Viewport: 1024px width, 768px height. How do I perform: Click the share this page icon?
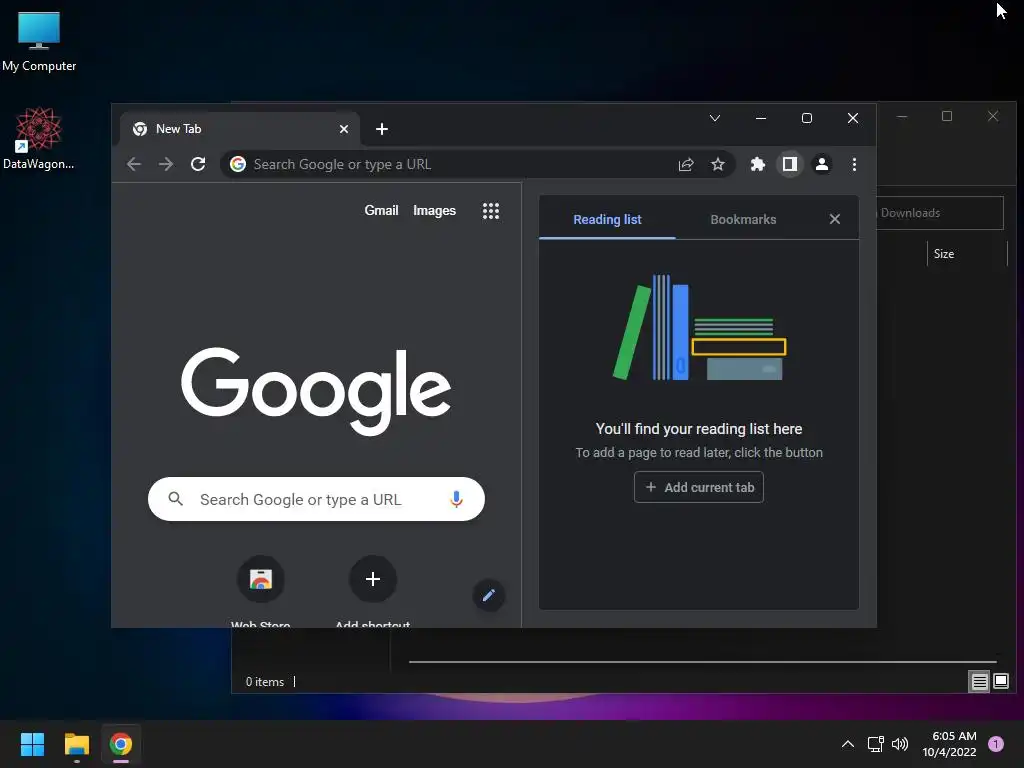pos(686,165)
